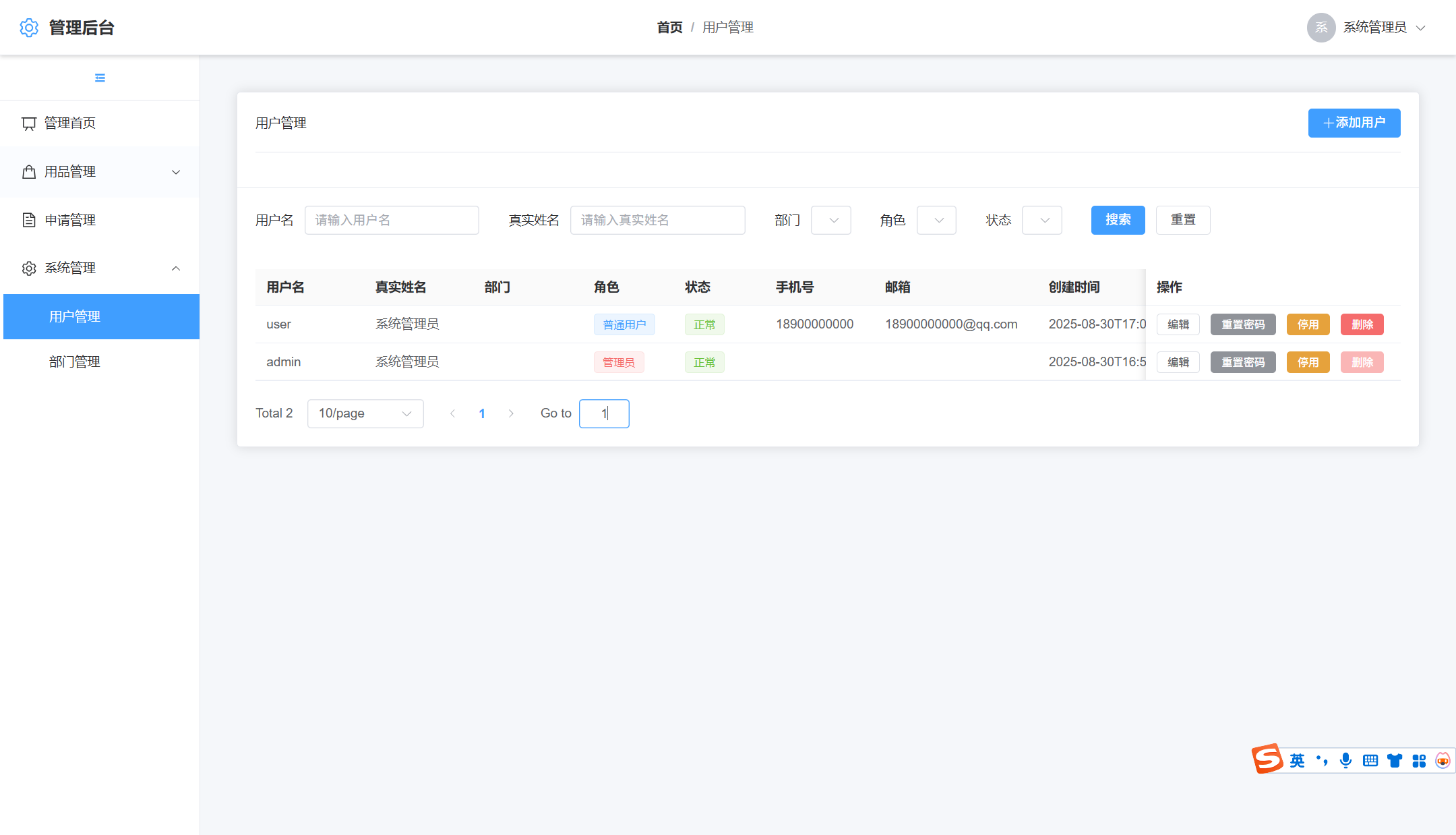This screenshot has width=1456, height=835.
Task: Toggle the punctuation mode in IME toolbar
Action: pyautogui.click(x=1321, y=761)
